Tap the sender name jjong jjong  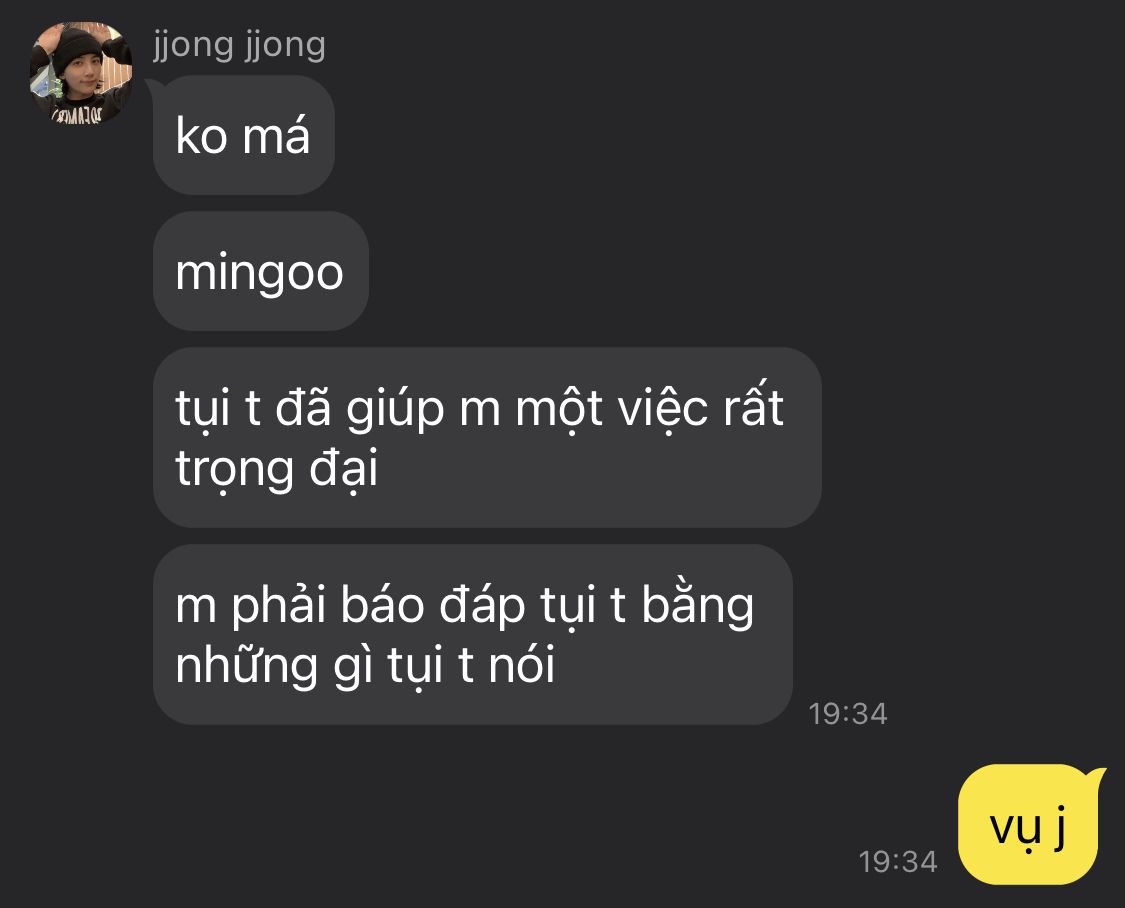tap(240, 45)
